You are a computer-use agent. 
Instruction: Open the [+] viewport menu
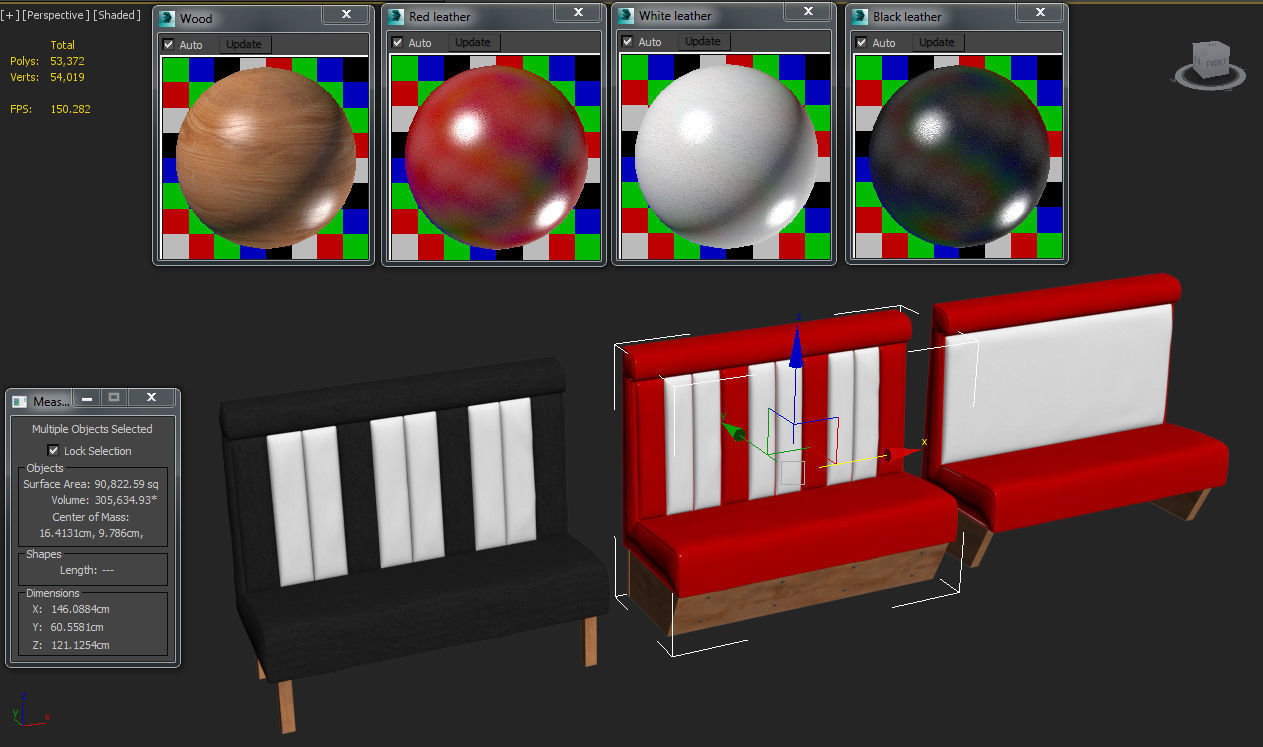click(9, 15)
